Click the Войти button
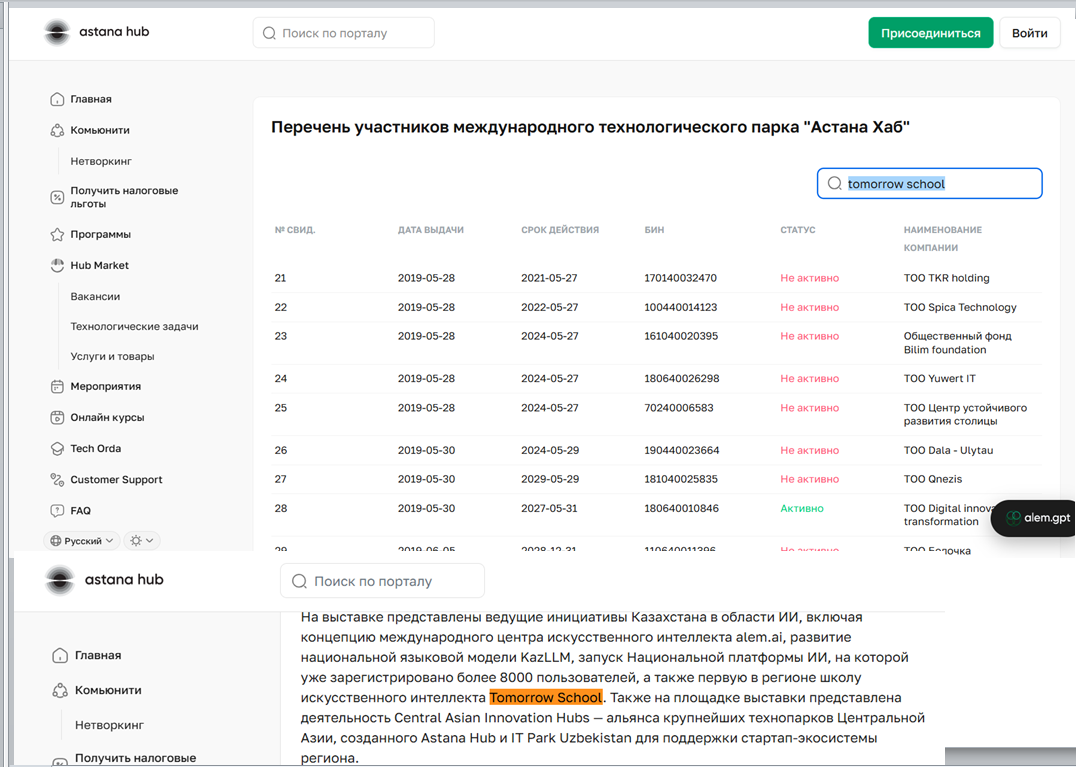The image size is (1076, 767). tap(1029, 33)
